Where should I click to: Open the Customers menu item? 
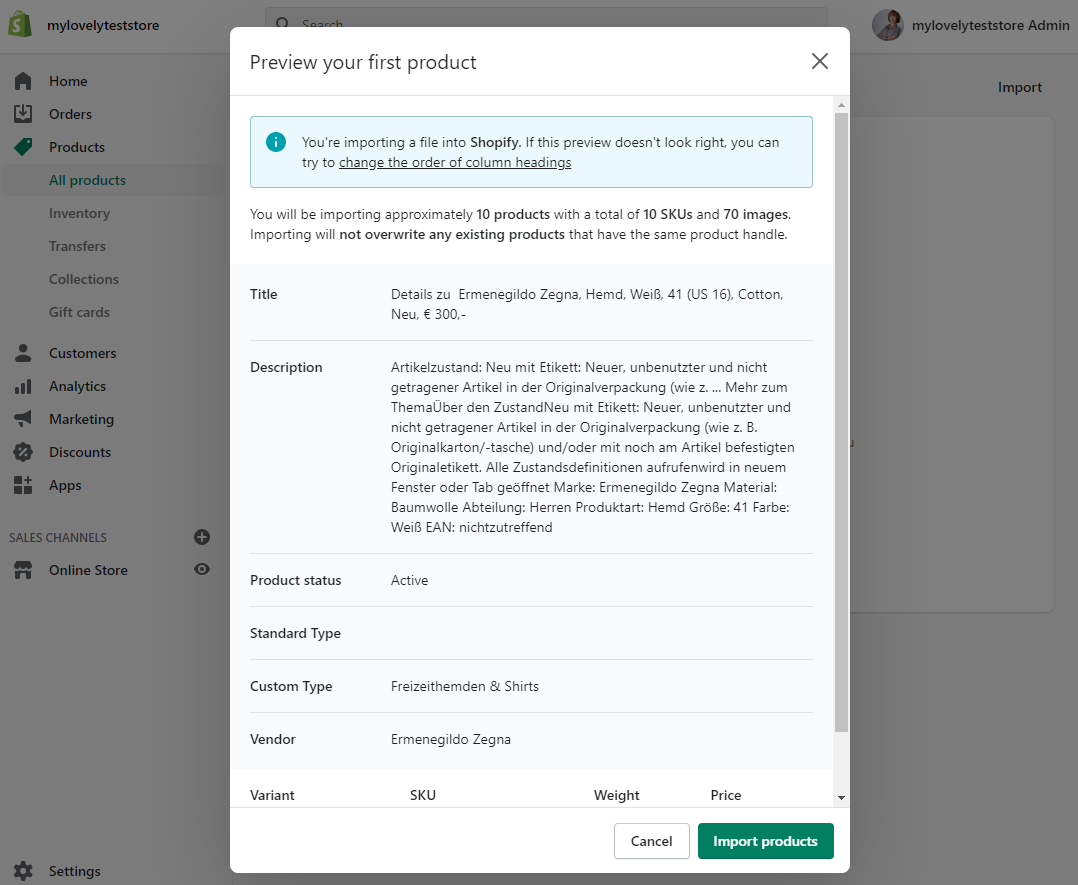82,353
